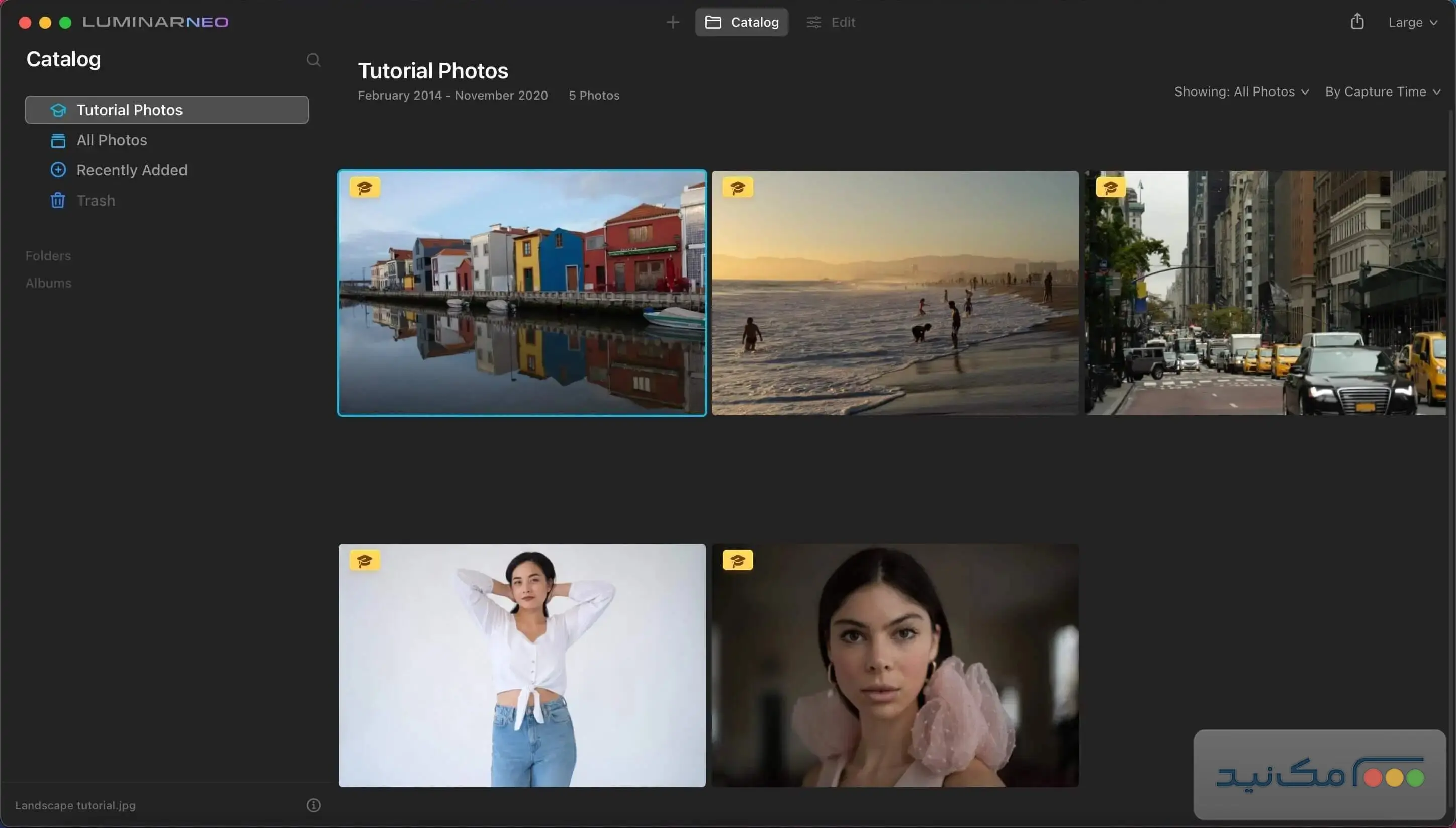Screen dimensions: 1456x828
Task: Open the Large thumbnail size dropdown
Action: point(1412,22)
